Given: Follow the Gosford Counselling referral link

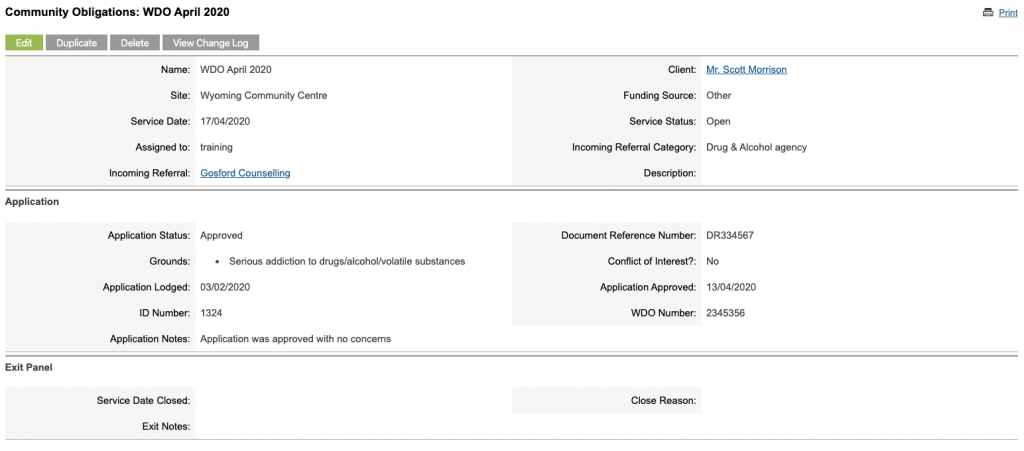Looking at the screenshot, I should point(245,173).
